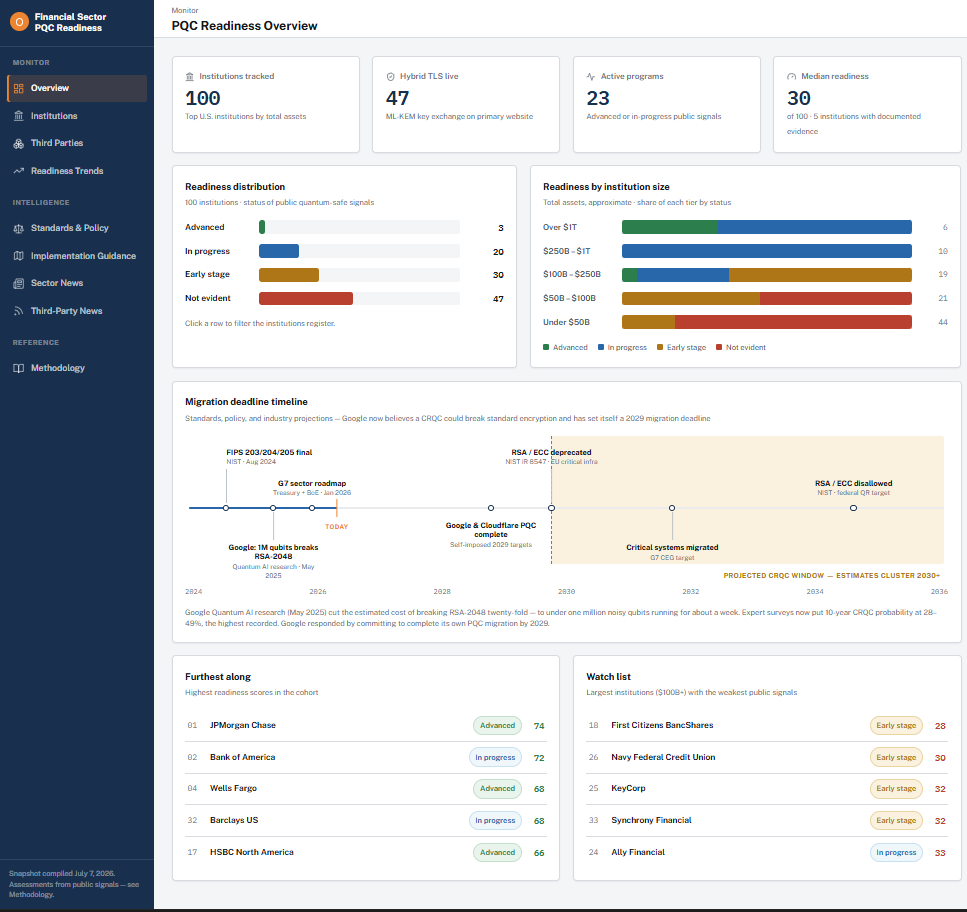967x912 pixels.
Task: Open the JPMorgan Chase row
Action: tap(366, 726)
